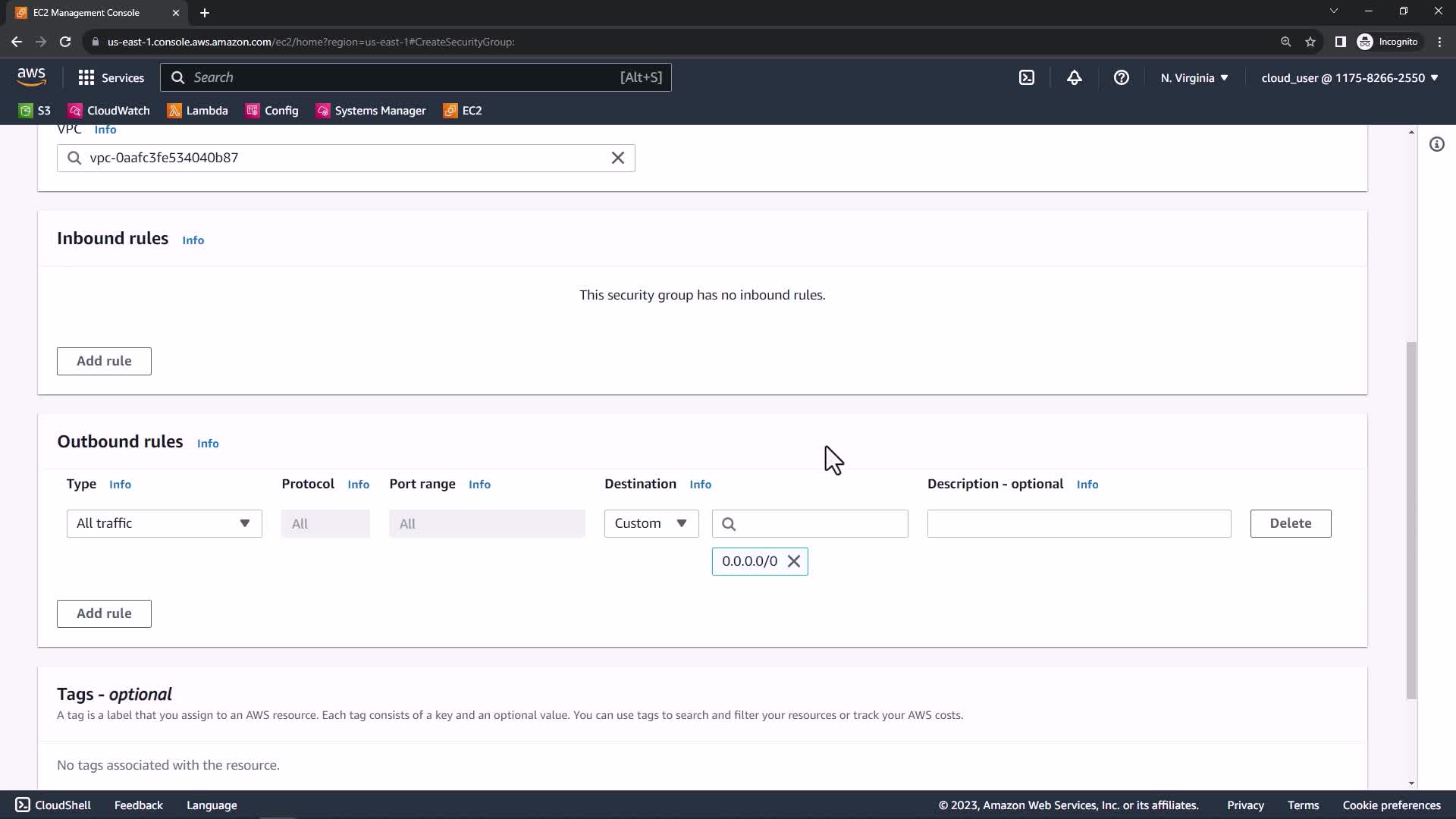
Task: Delete the outbound All traffic rule
Action: tap(1290, 523)
